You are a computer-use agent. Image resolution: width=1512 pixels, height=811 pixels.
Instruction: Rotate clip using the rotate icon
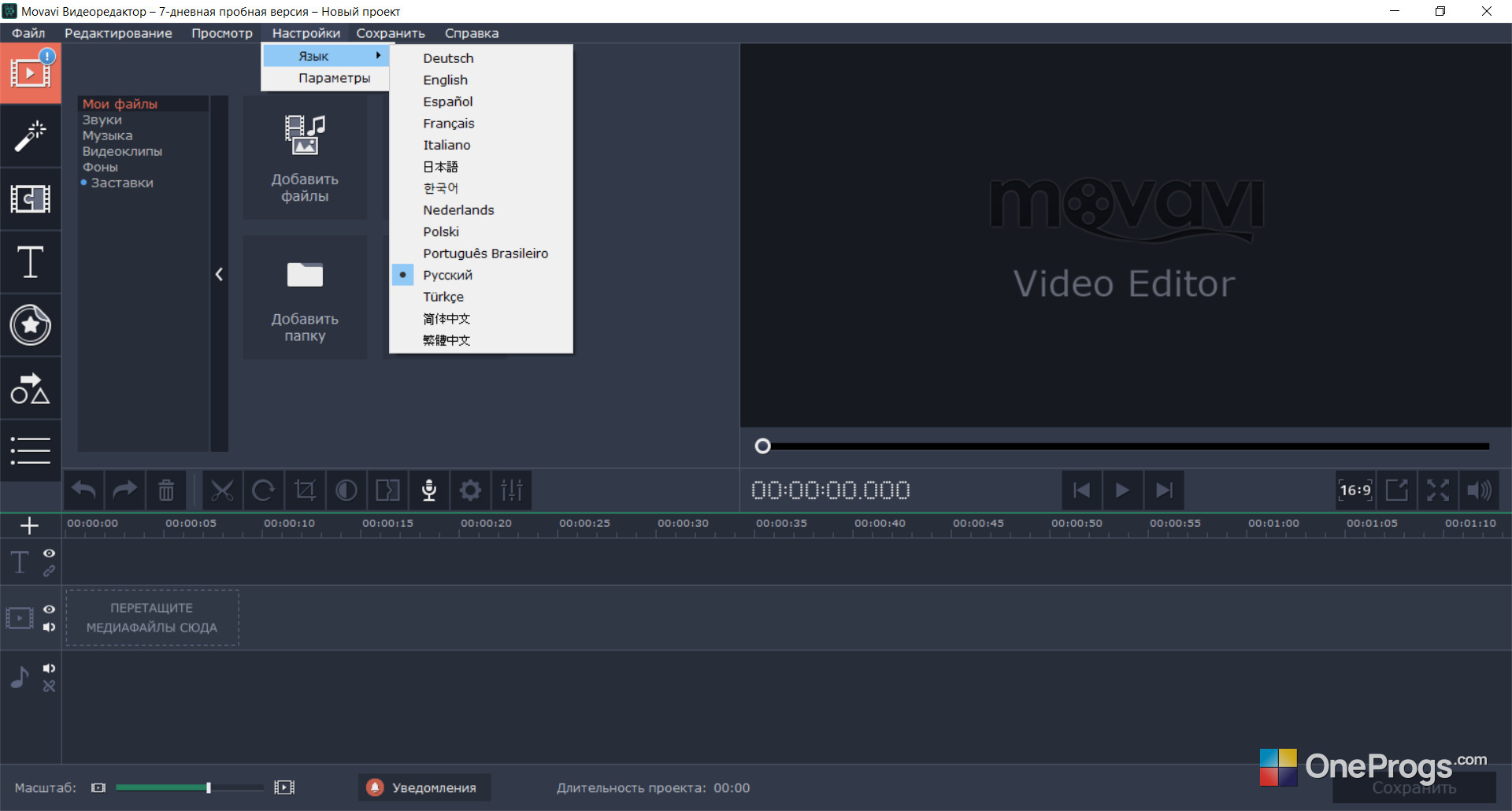pyautogui.click(x=264, y=491)
